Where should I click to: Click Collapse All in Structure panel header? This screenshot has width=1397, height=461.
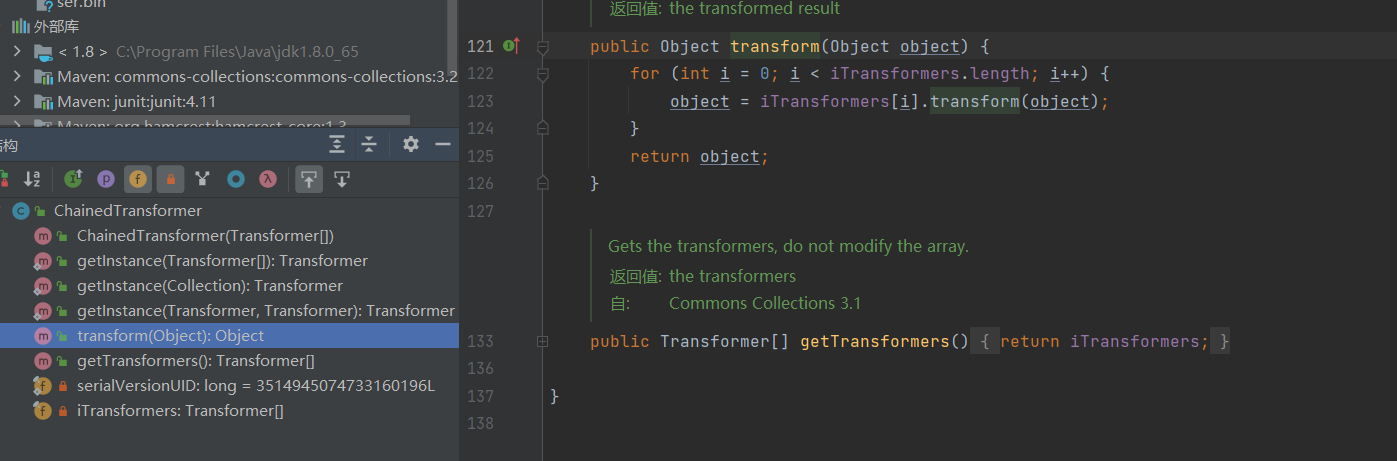[369, 145]
